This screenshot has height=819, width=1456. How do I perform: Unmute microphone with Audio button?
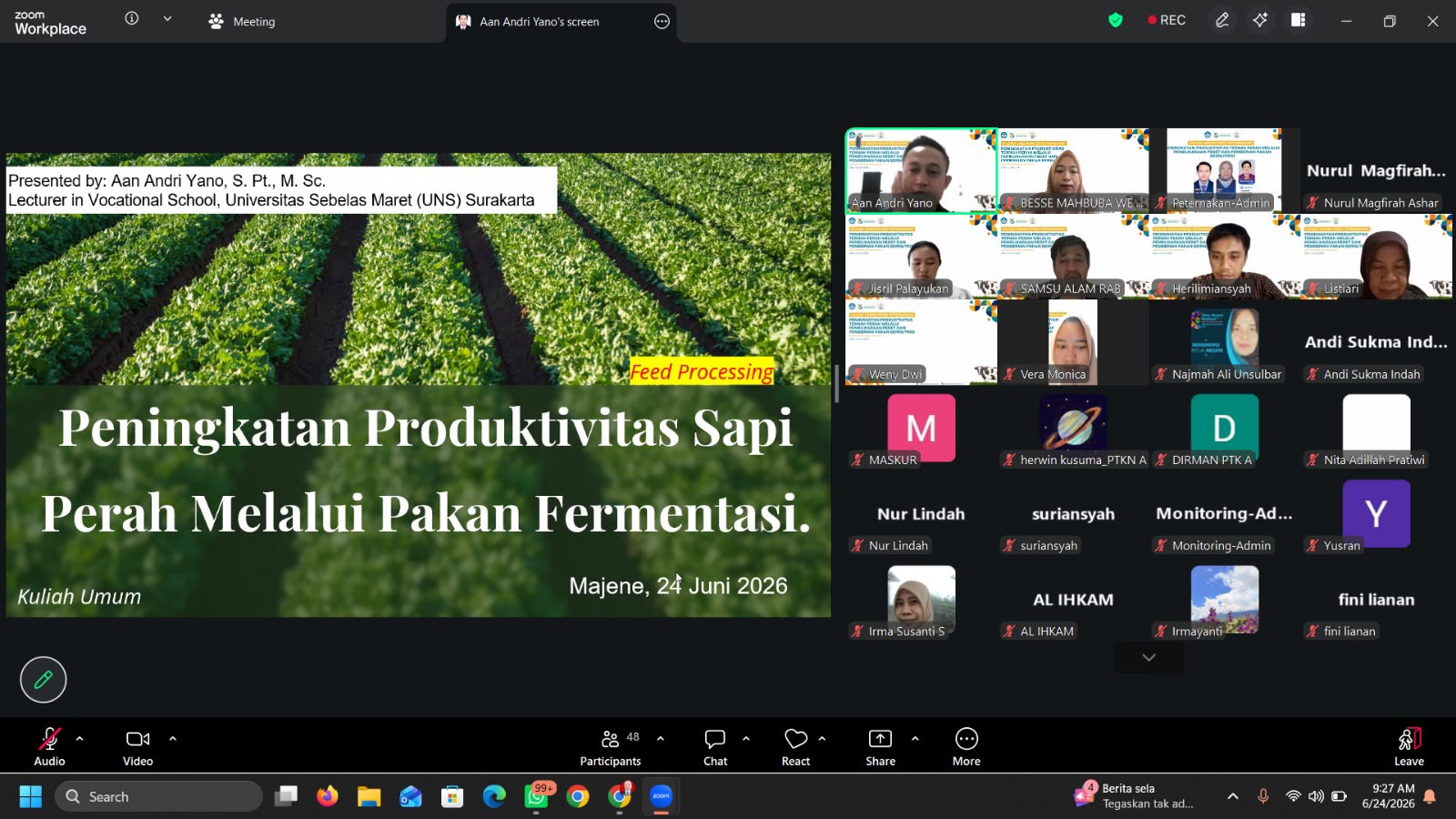pyautogui.click(x=49, y=746)
